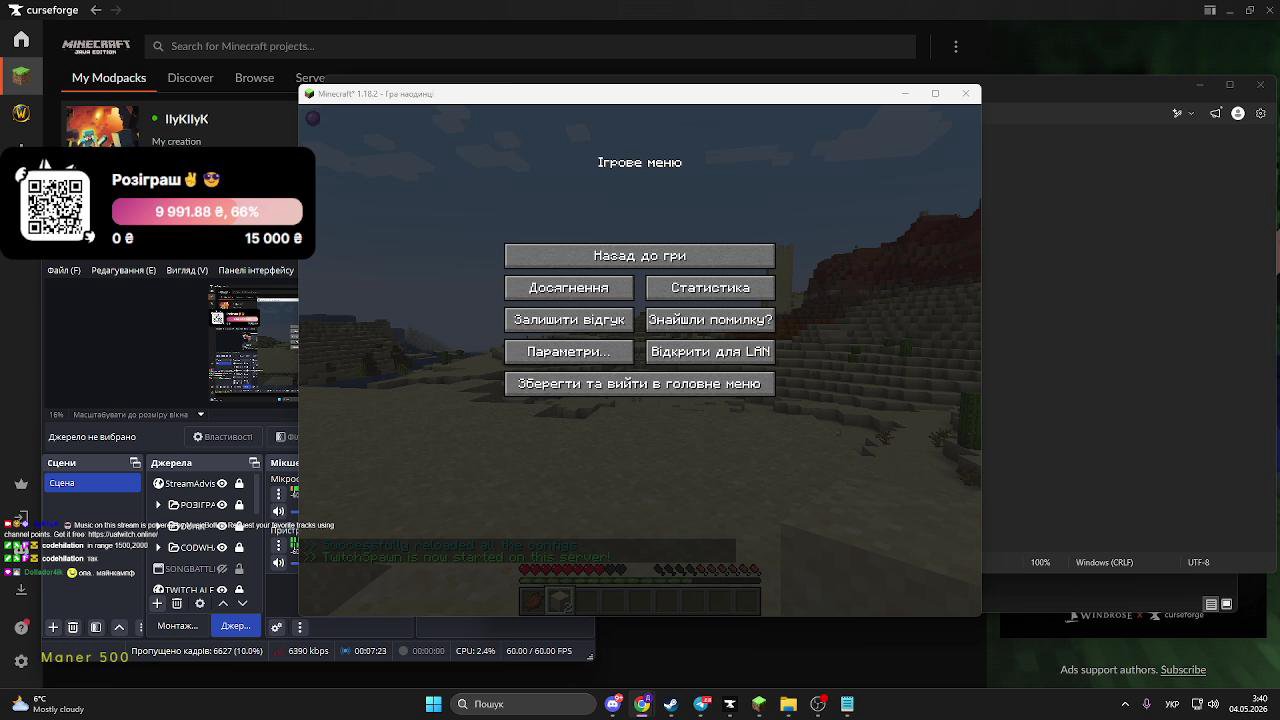
Task: Open OBS Вигляд (V) menu
Action: (187, 271)
